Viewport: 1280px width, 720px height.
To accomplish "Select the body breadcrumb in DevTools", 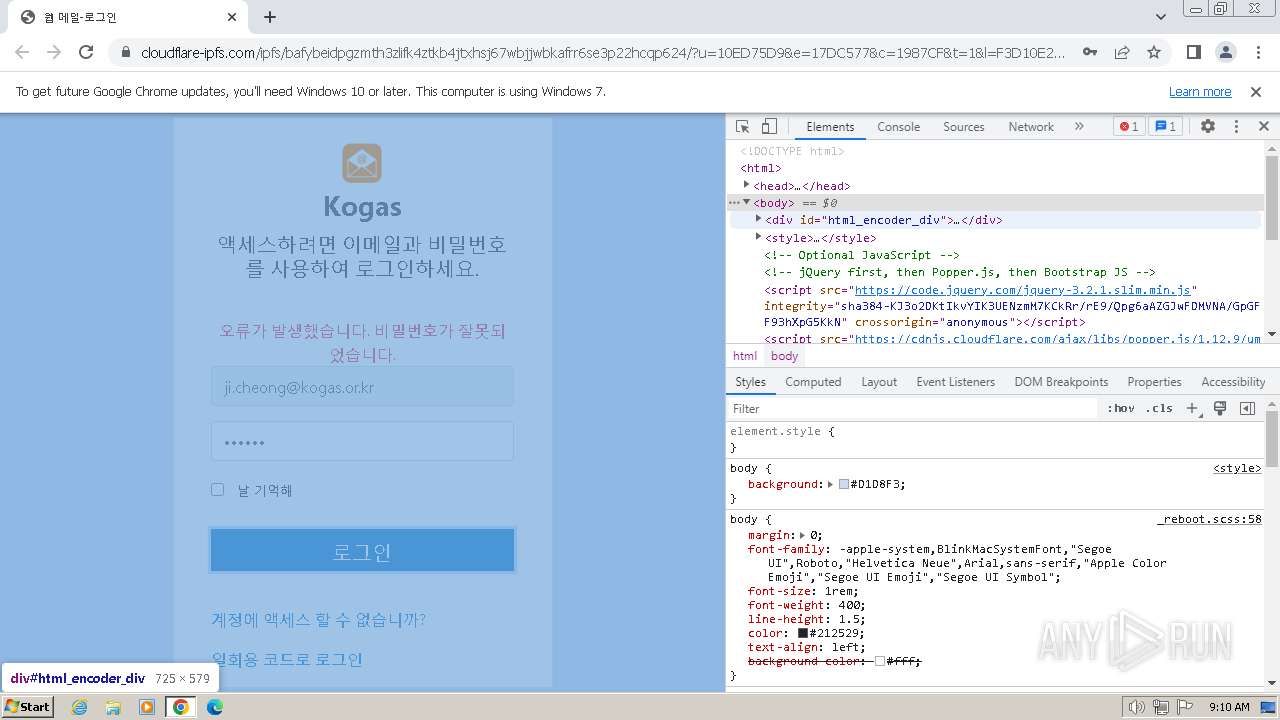I will (x=784, y=356).
